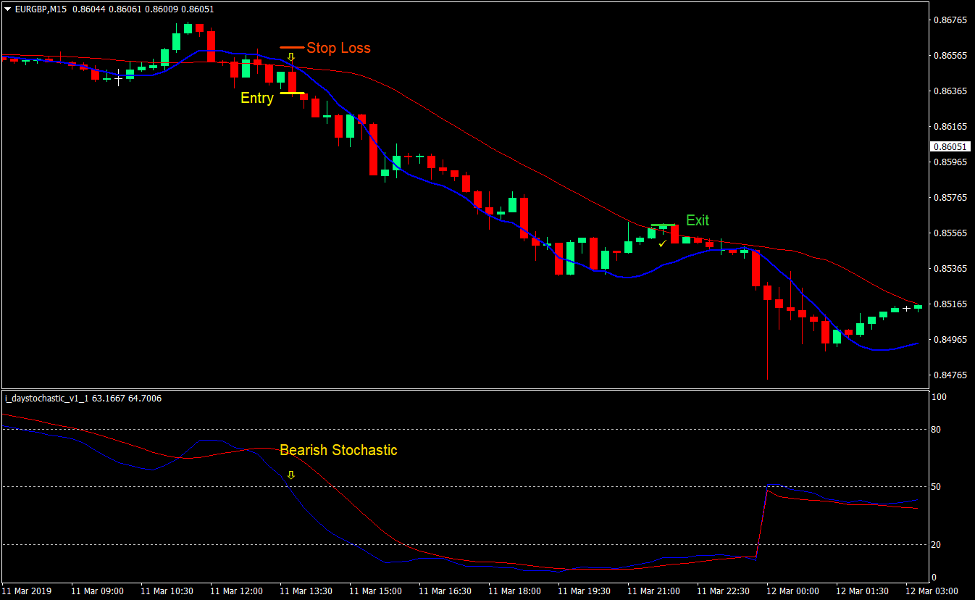Click the 11 Mar 16:30 time label
The image size is (977, 600).
445,591
